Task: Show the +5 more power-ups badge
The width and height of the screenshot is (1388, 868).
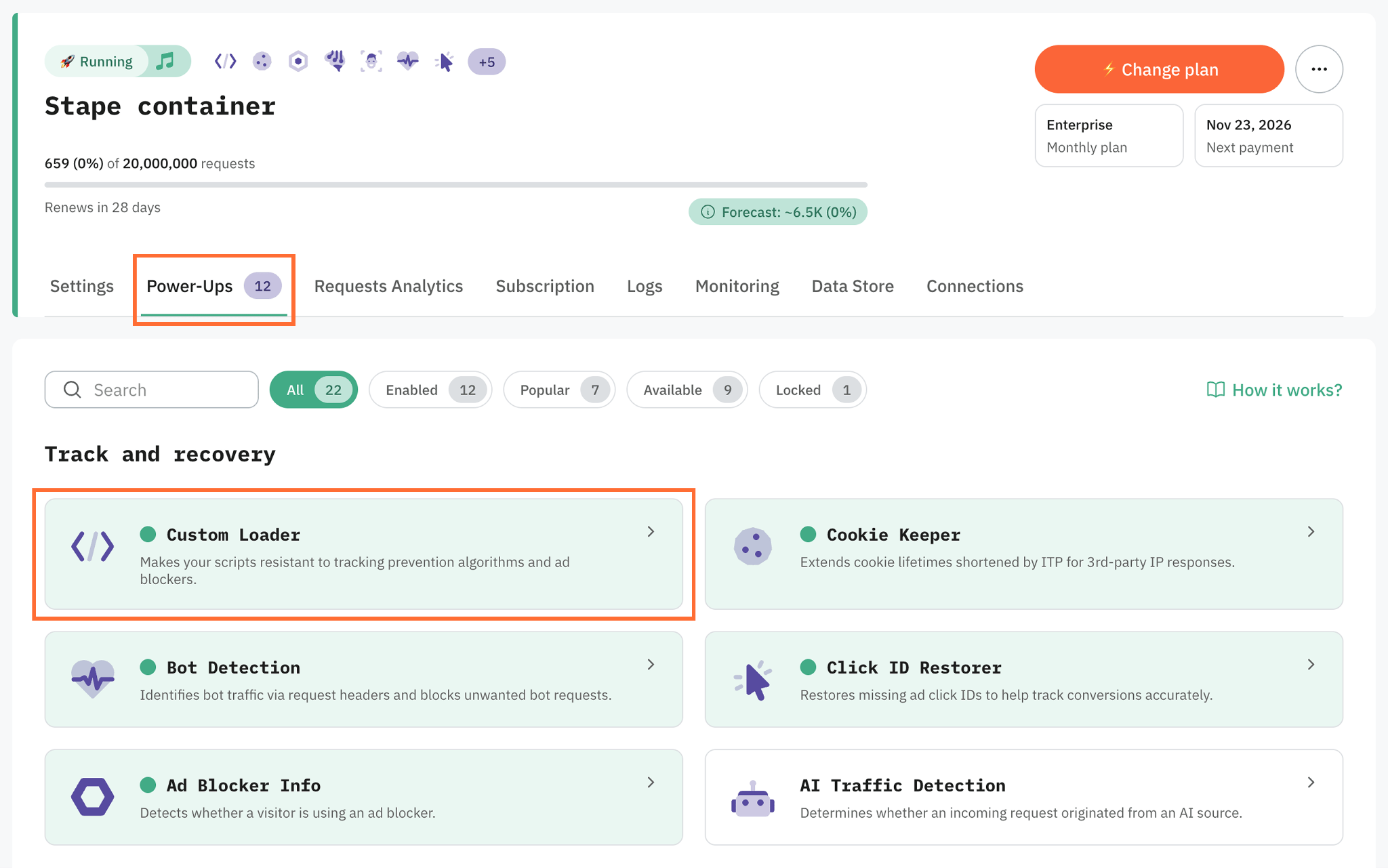Action: click(487, 62)
